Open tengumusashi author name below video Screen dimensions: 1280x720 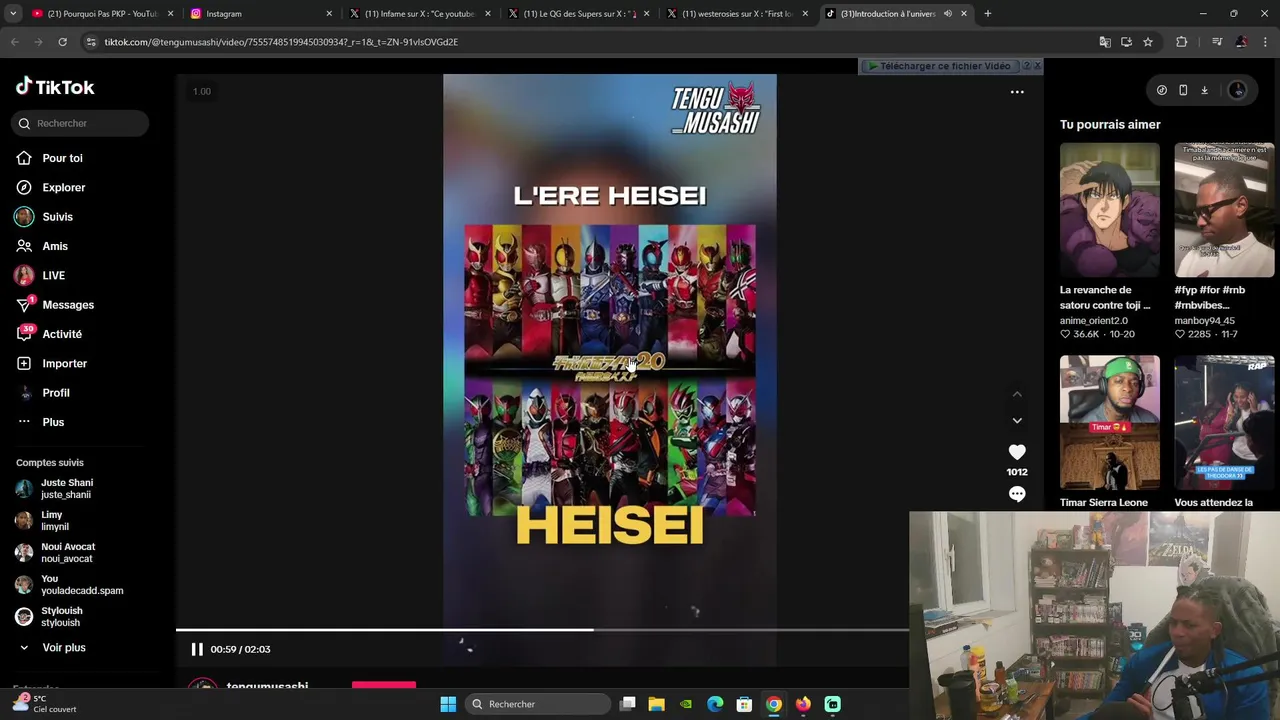[267, 686]
